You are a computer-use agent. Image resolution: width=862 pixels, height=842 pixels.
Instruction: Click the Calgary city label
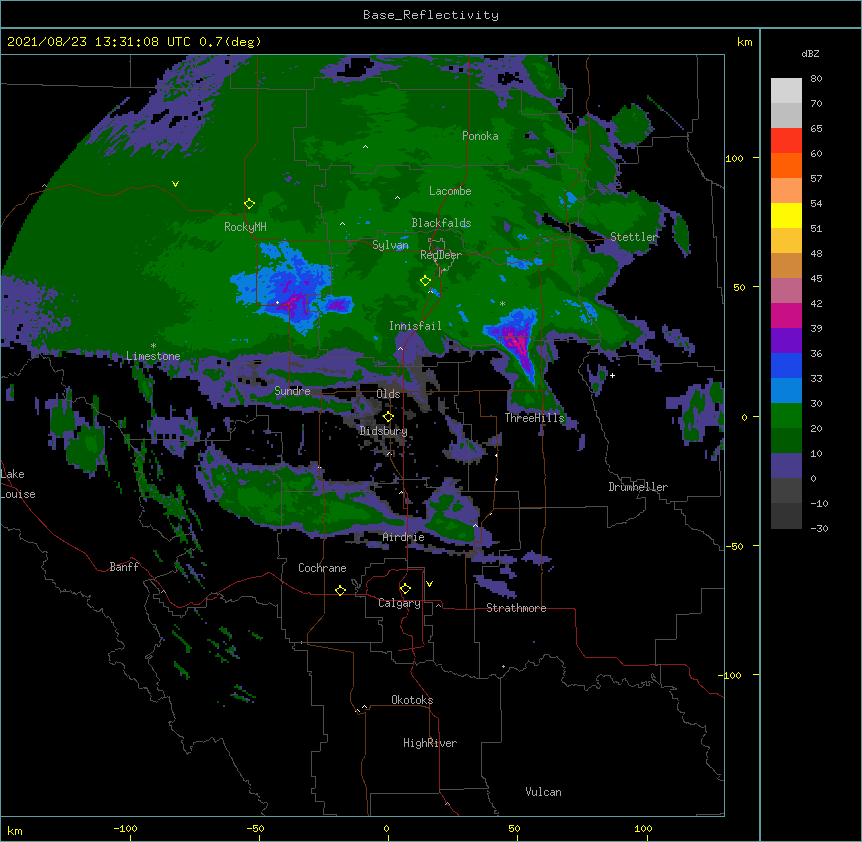pyautogui.click(x=399, y=603)
